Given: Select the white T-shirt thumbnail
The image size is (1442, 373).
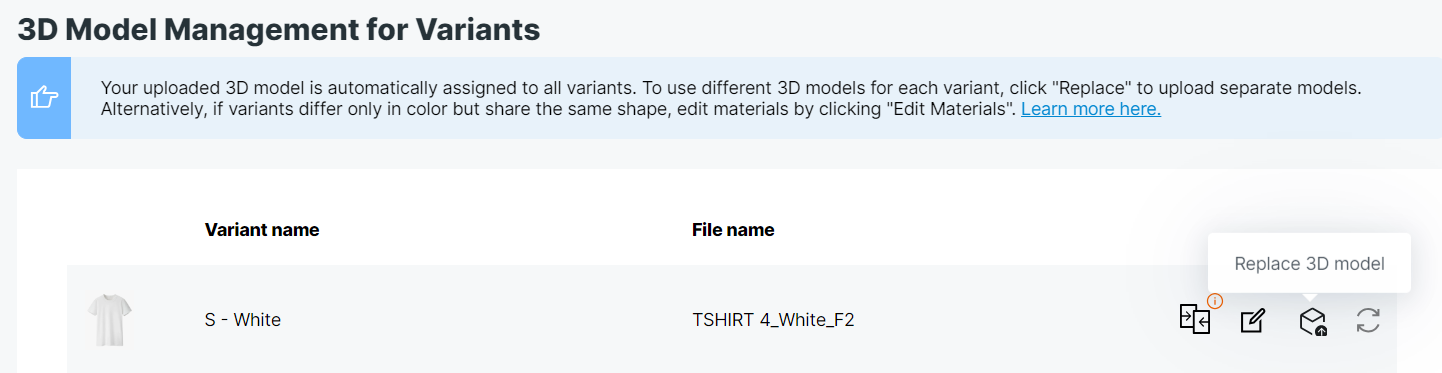Looking at the screenshot, I should coord(110,320).
